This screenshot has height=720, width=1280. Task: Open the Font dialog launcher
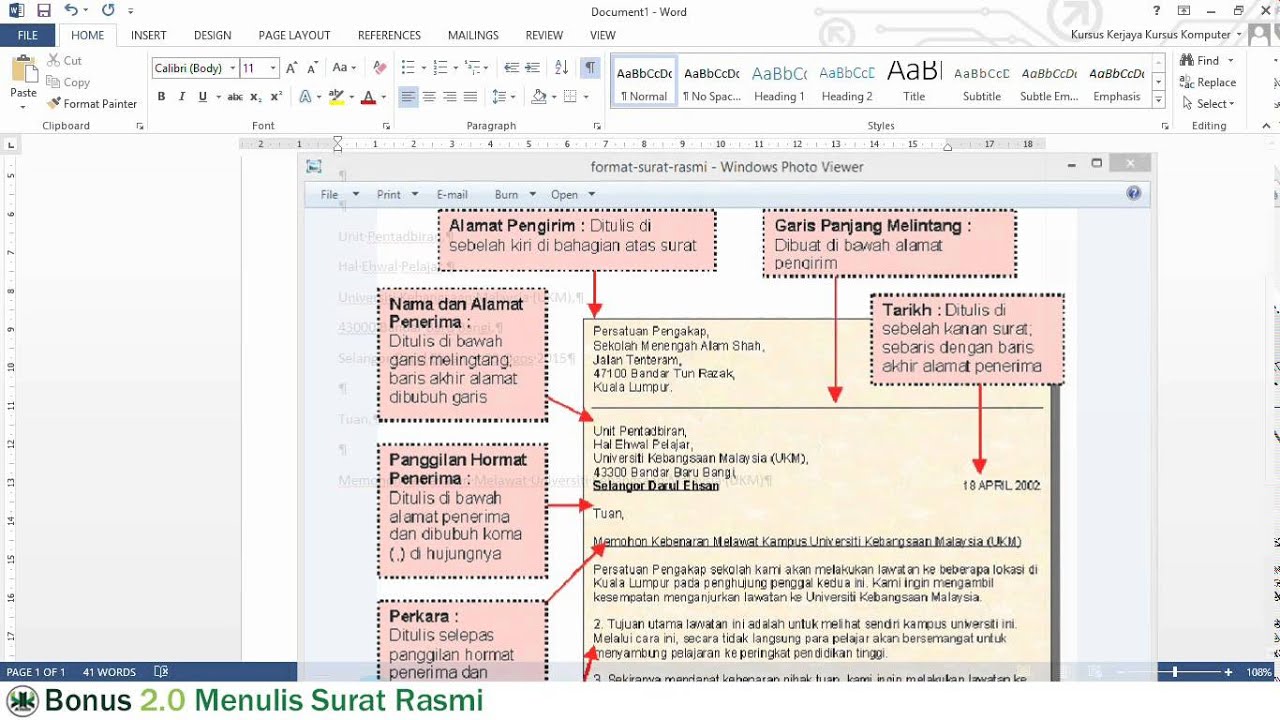point(386,126)
